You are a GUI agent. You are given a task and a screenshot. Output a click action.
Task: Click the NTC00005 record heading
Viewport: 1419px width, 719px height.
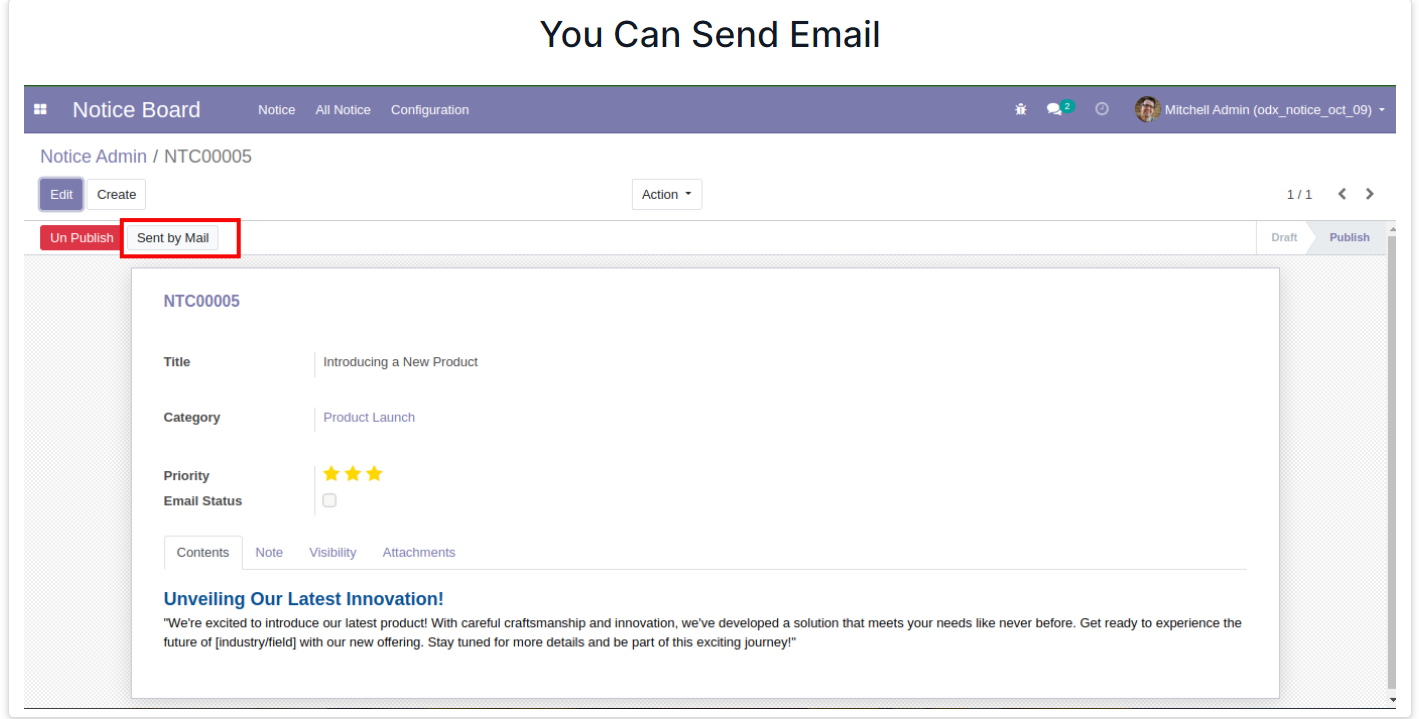pos(202,301)
